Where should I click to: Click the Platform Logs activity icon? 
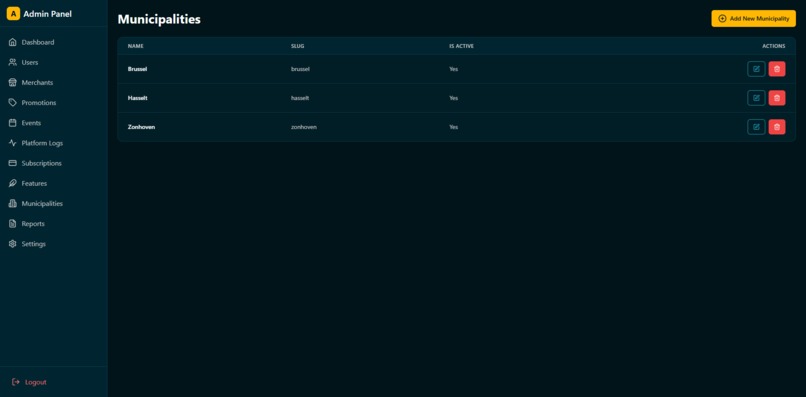tap(13, 143)
